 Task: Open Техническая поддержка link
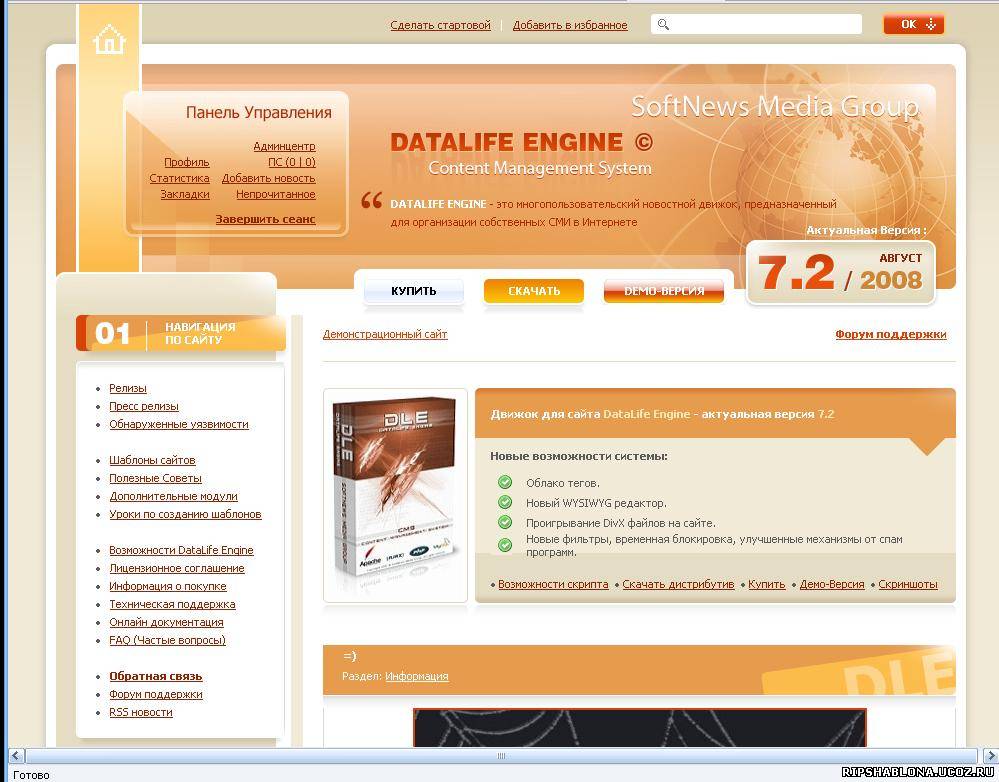point(172,604)
